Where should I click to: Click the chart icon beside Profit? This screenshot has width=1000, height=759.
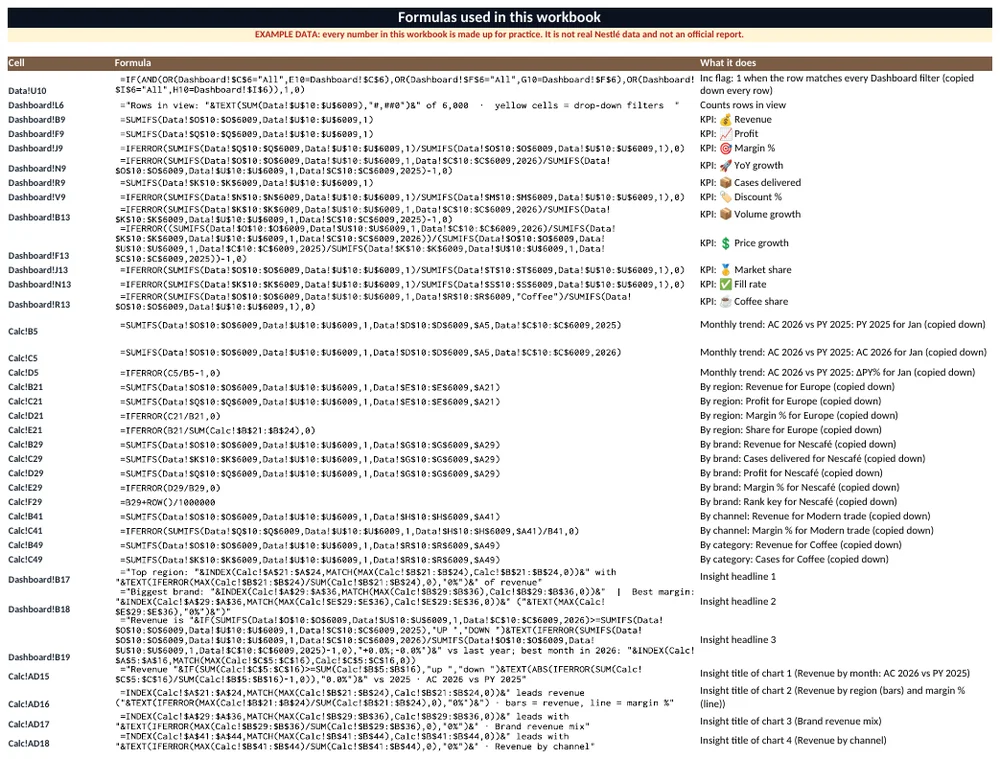tap(725, 134)
